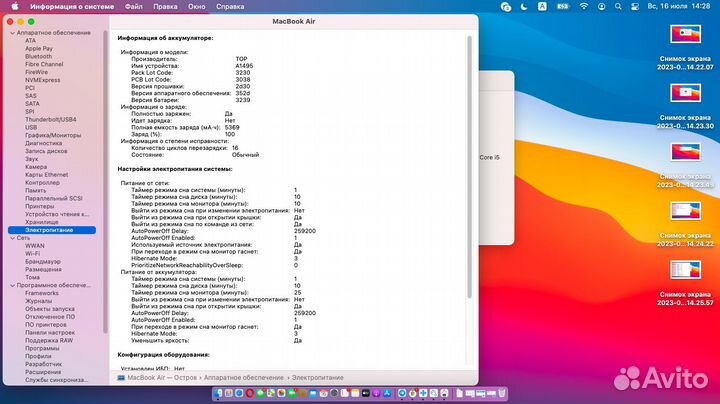Select screenshot file 14.24.22 on desktop
This screenshot has height=404, width=720.
coord(685,224)
